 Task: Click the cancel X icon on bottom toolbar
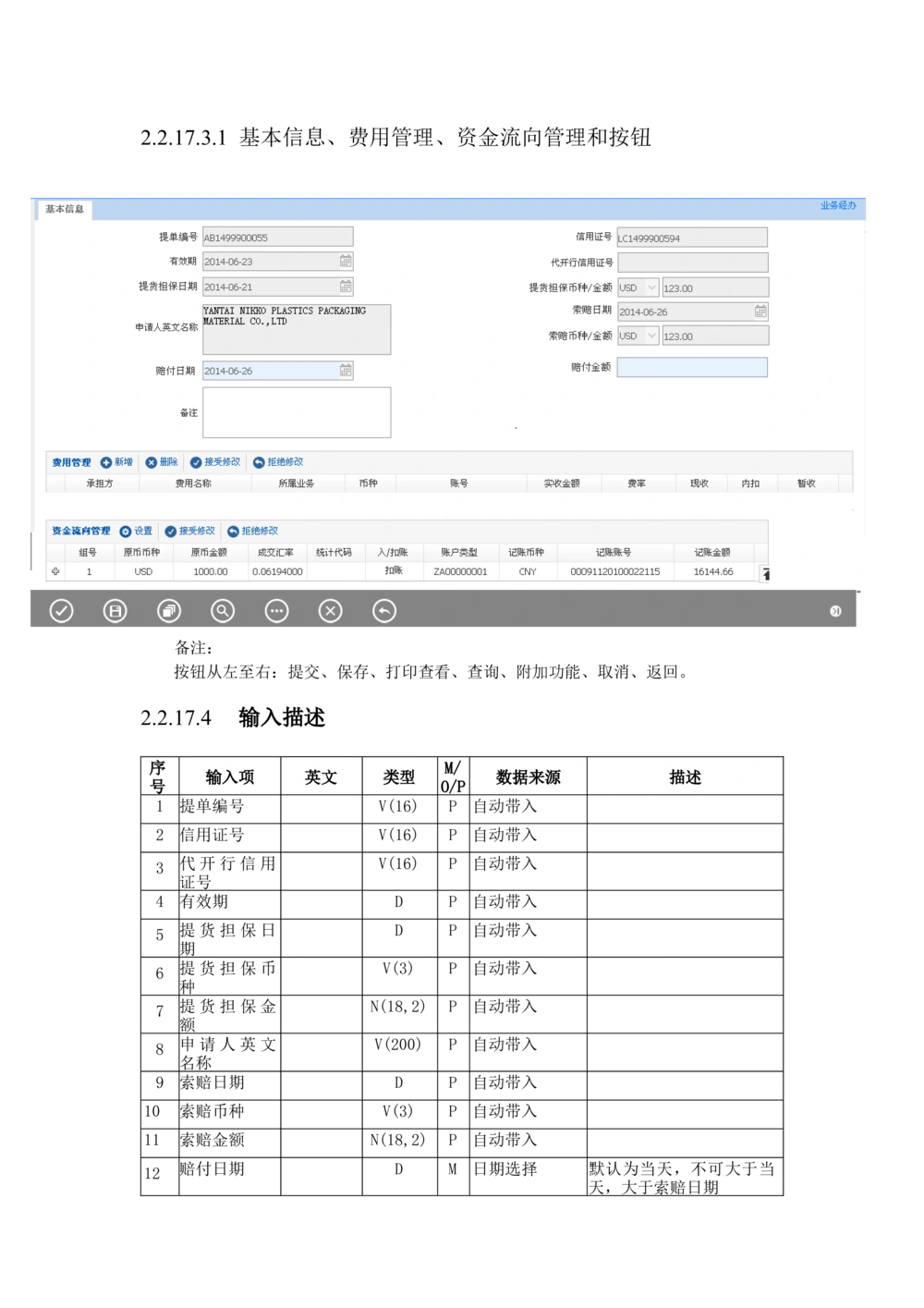pyautogui.click(x=330, y=611)
